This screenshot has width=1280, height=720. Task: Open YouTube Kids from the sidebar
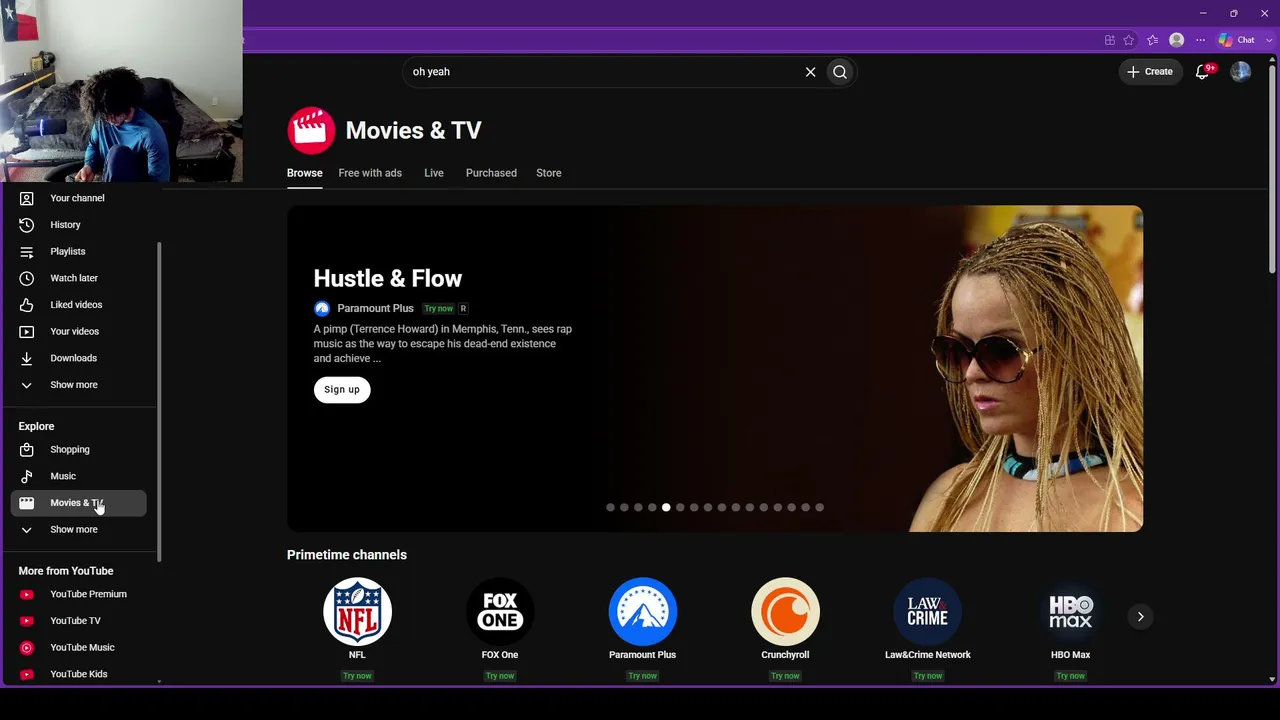(x=78, y=674)
